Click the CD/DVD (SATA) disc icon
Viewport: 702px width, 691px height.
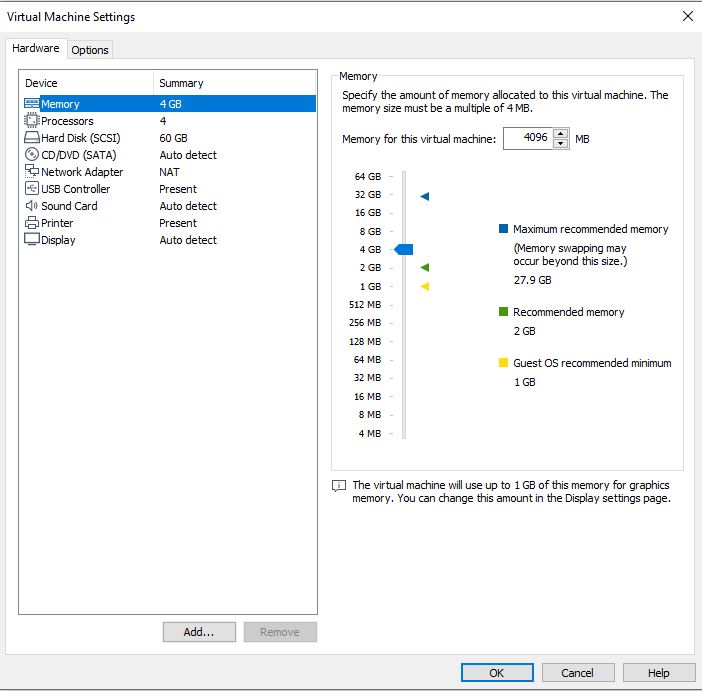click(31, 155)
